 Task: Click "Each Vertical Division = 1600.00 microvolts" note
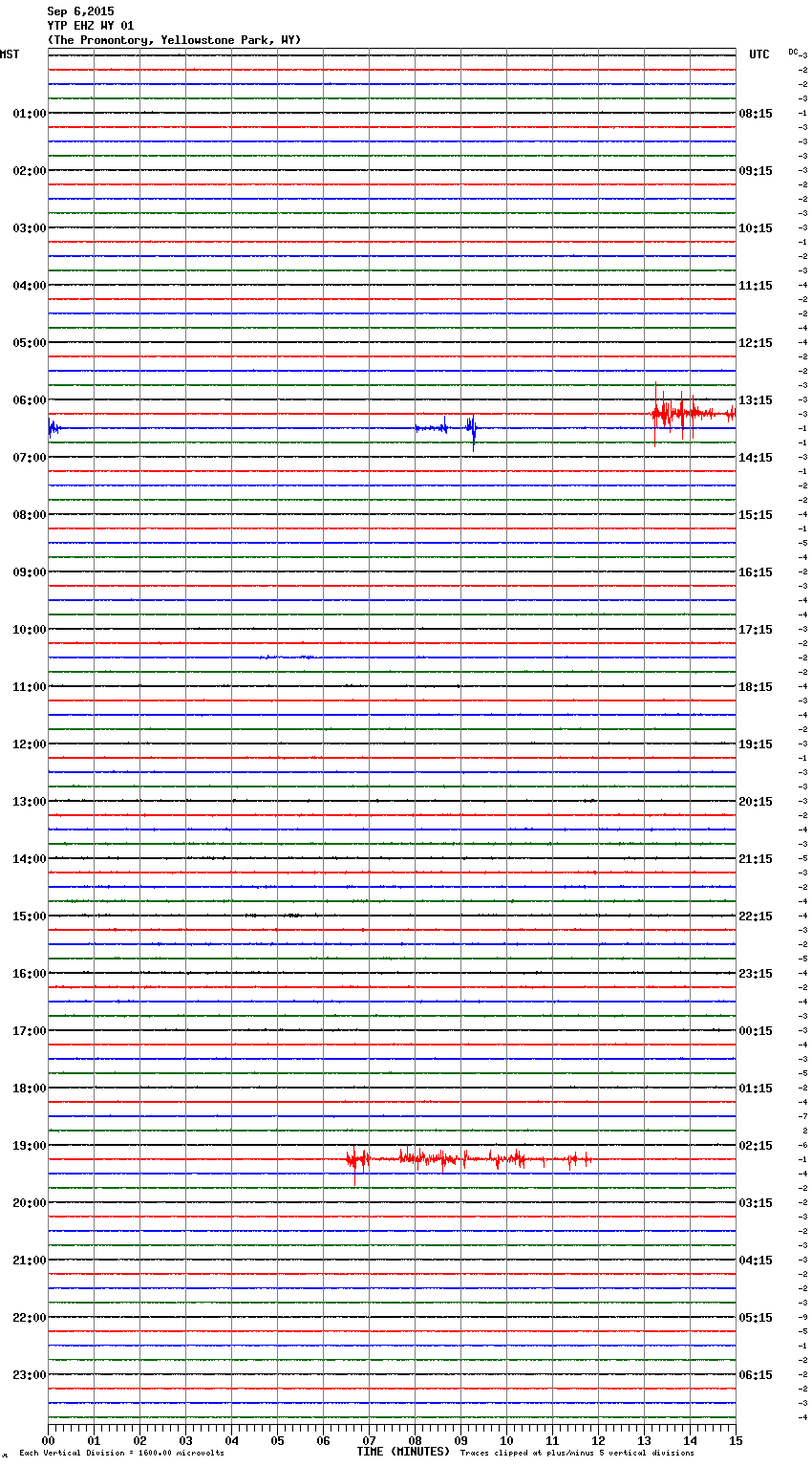121,1454
